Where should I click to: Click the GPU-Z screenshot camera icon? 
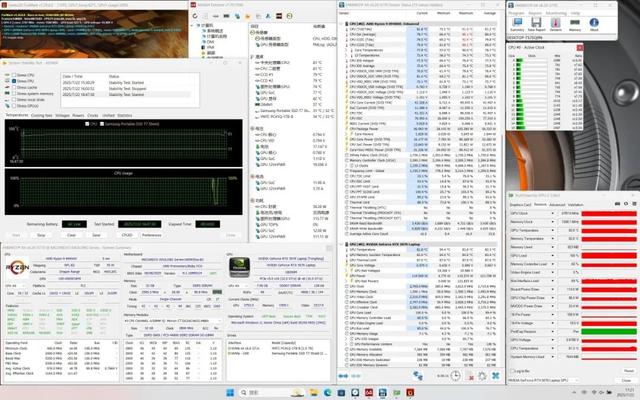618,204
